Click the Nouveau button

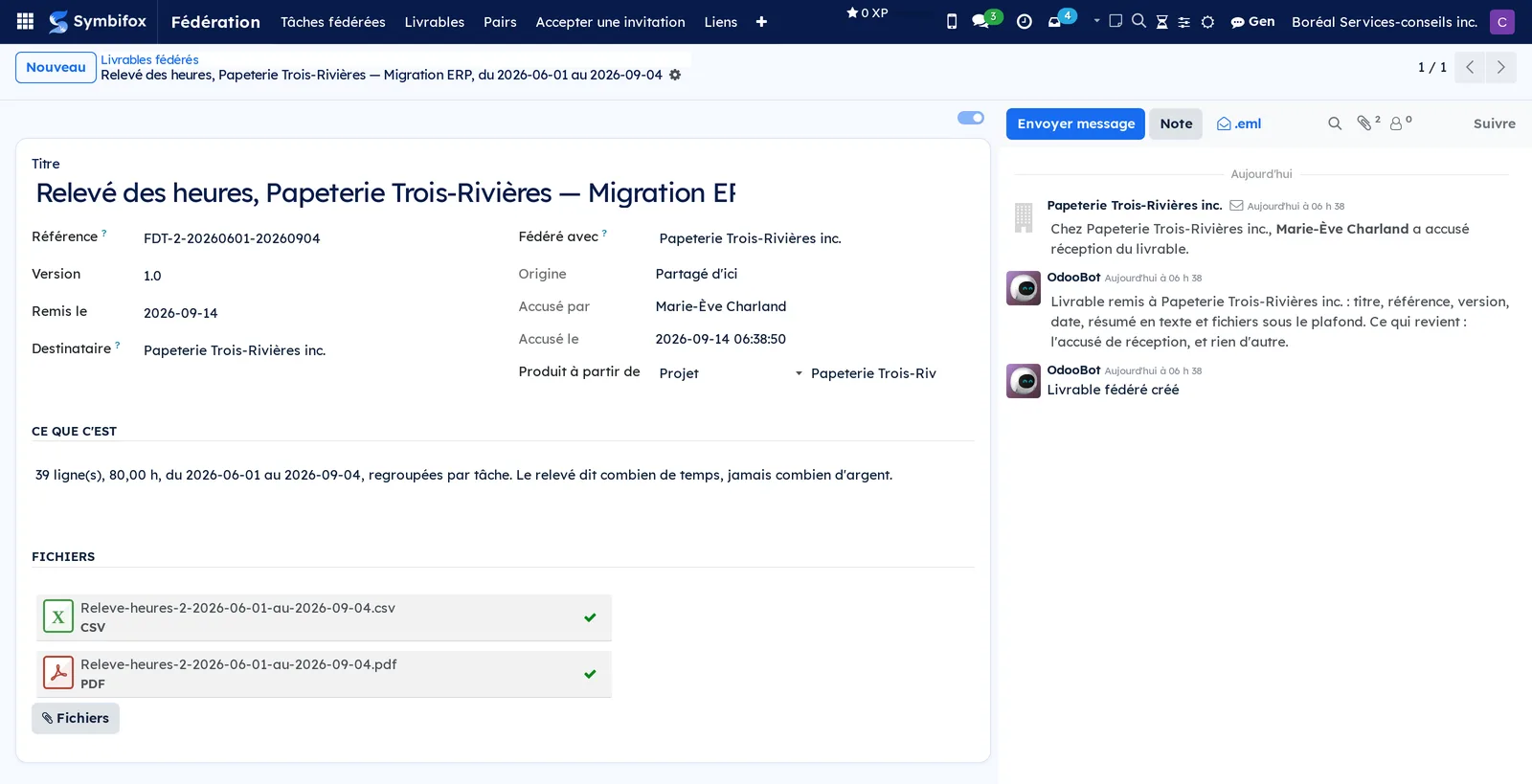pos(56,67)
